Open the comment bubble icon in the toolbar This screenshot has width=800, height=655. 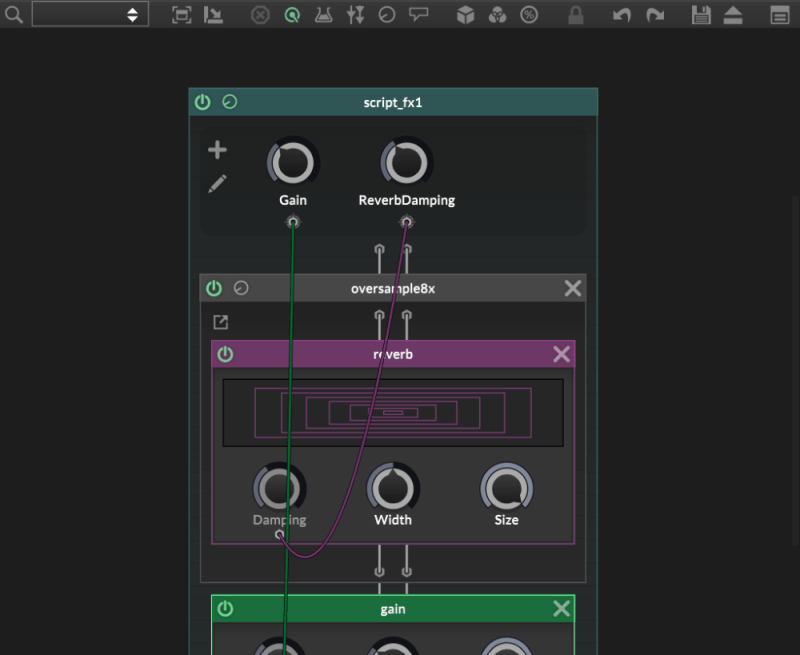(x=419, y=15)
